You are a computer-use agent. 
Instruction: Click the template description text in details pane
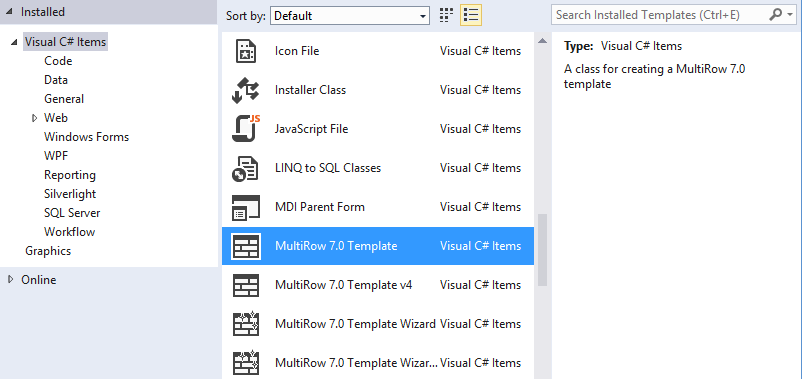654,76
